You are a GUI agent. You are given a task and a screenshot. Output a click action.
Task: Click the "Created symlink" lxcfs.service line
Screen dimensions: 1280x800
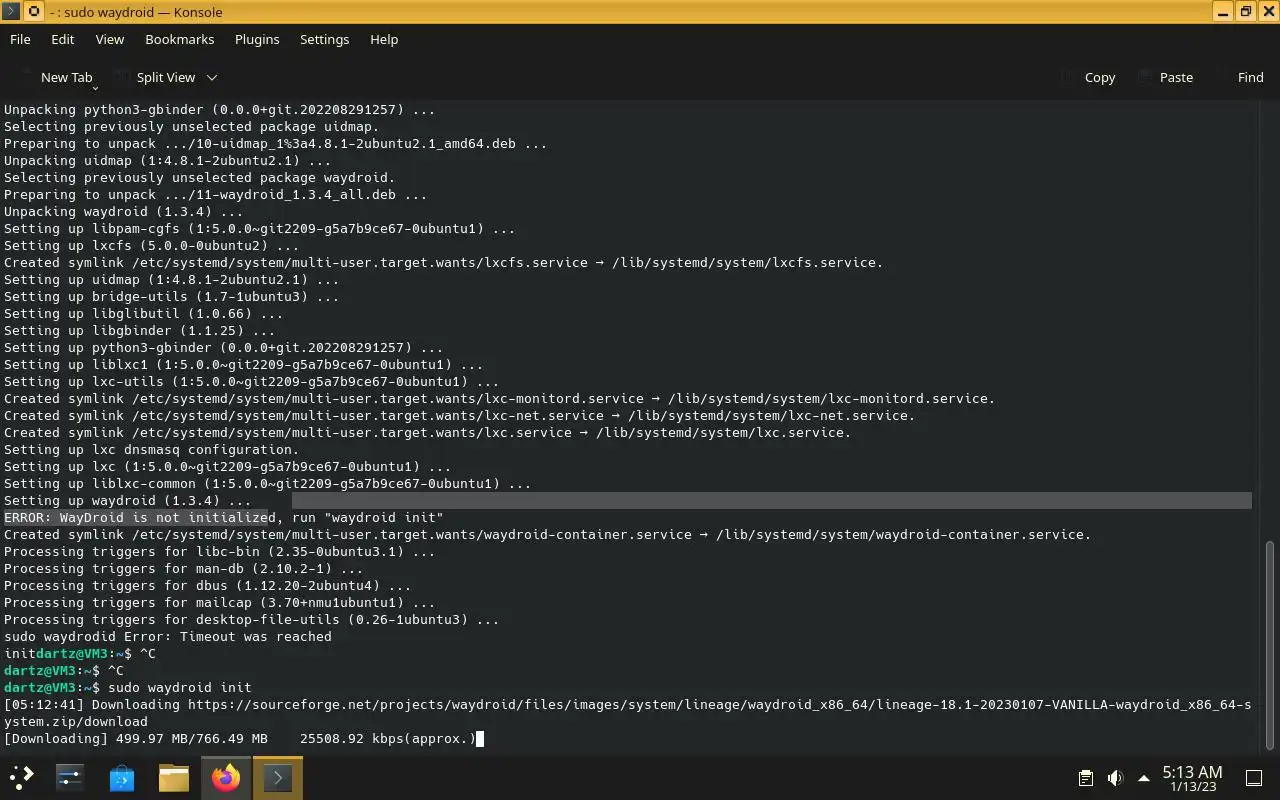pyautogui.click(x=444, y=262)
